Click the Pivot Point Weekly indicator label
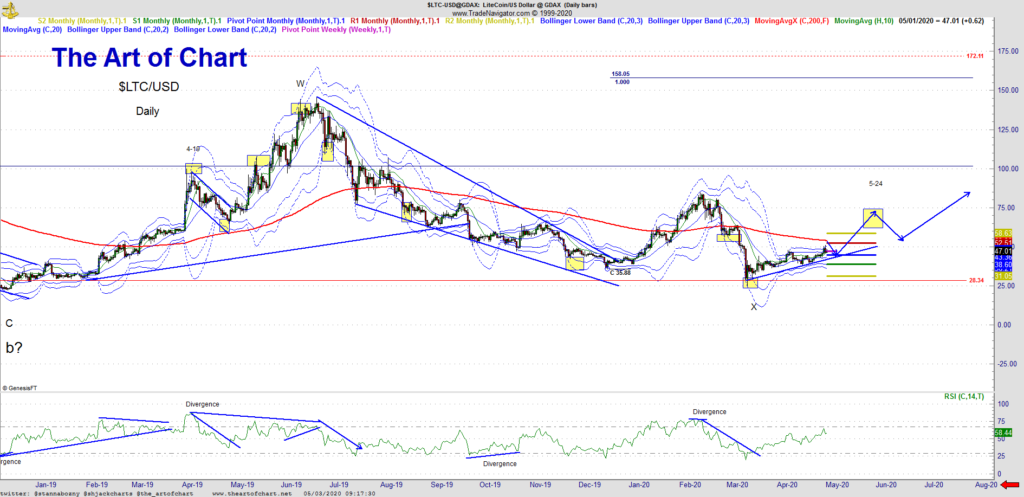The height and width of the screenshot is (497, 1024). click(337, 30)
